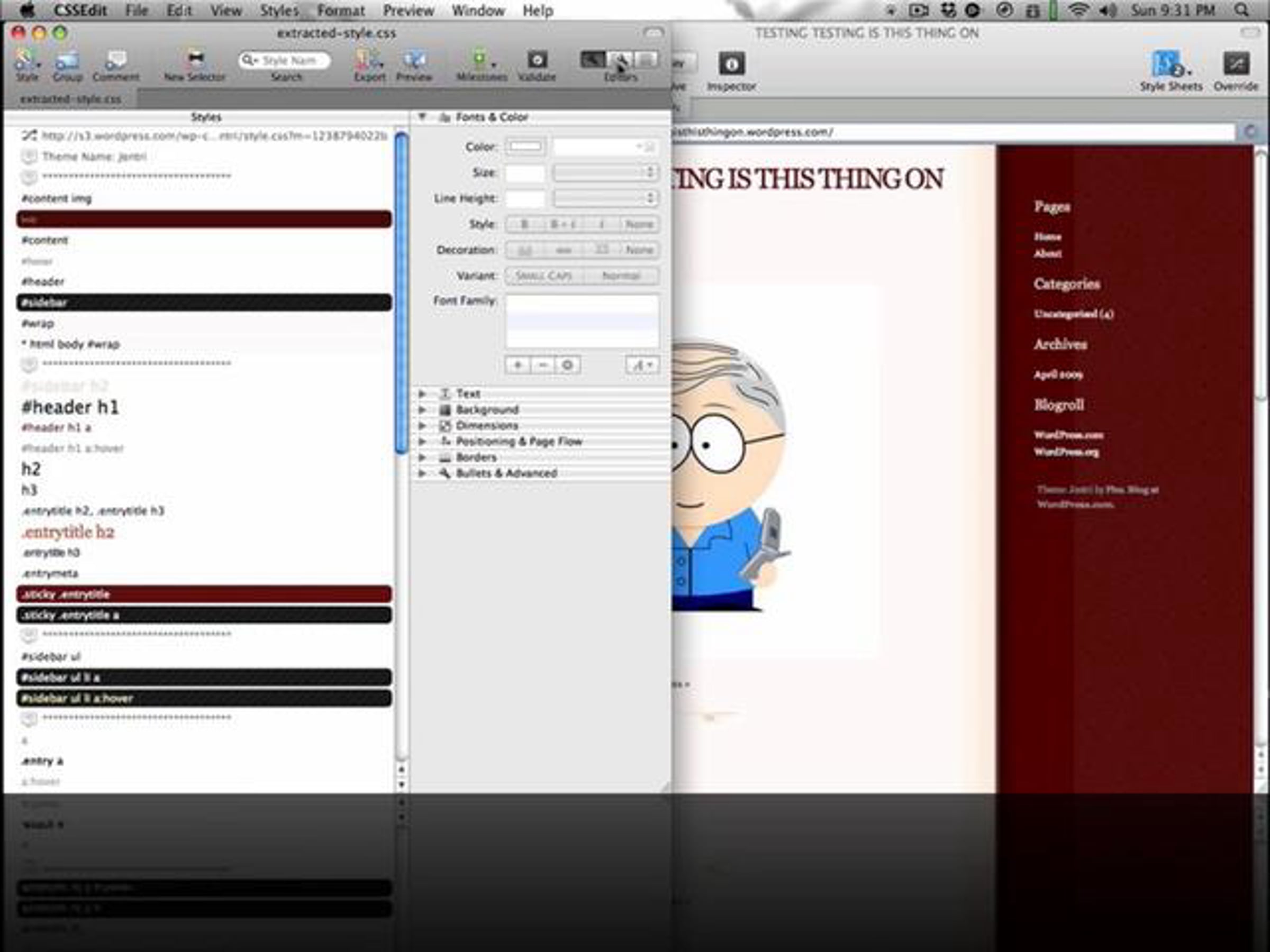Collapse the Fonts & Color section
1270x952 pixels.
[422, 116]
